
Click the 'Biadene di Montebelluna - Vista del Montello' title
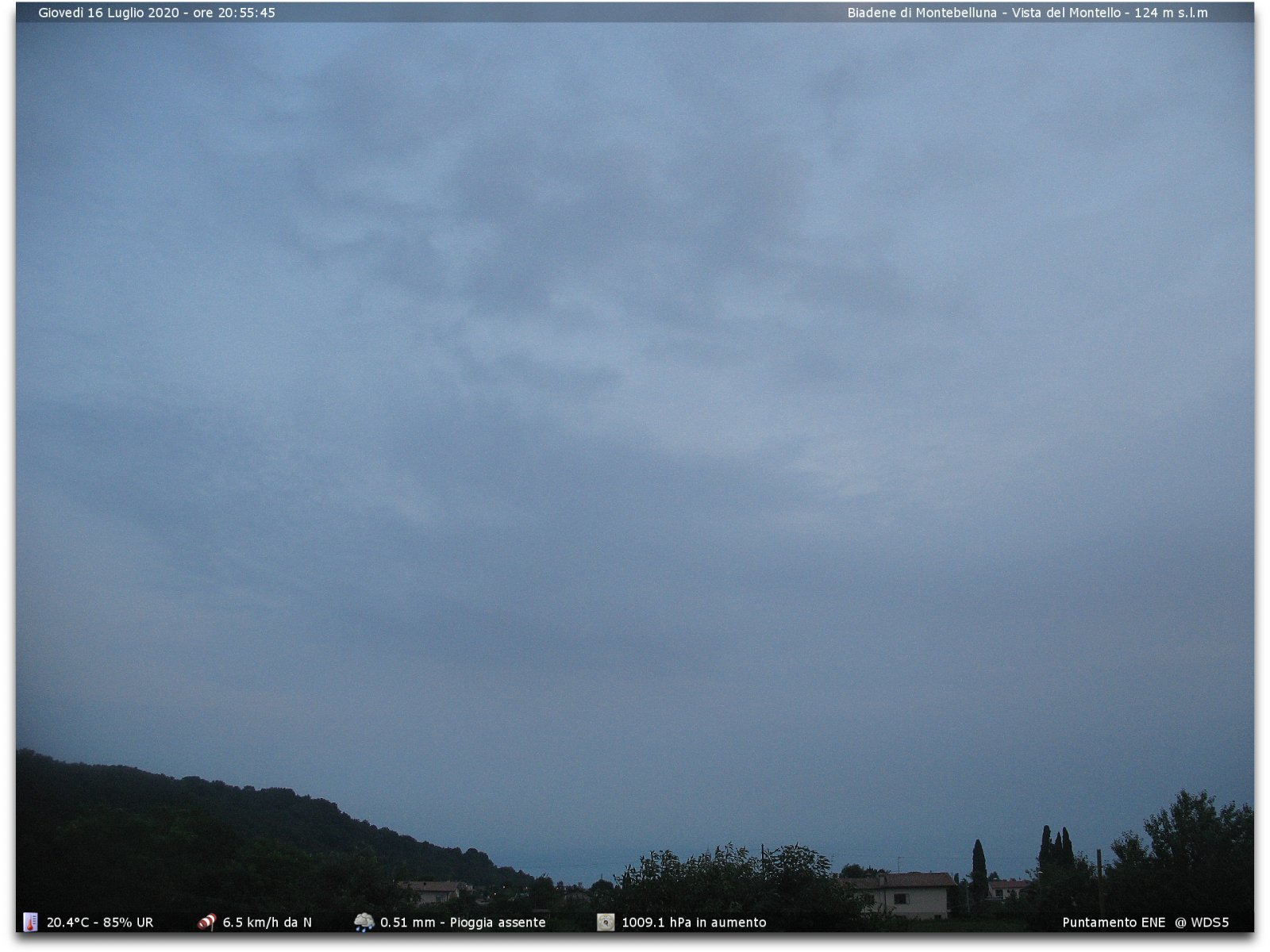click(x=984, y=13)
